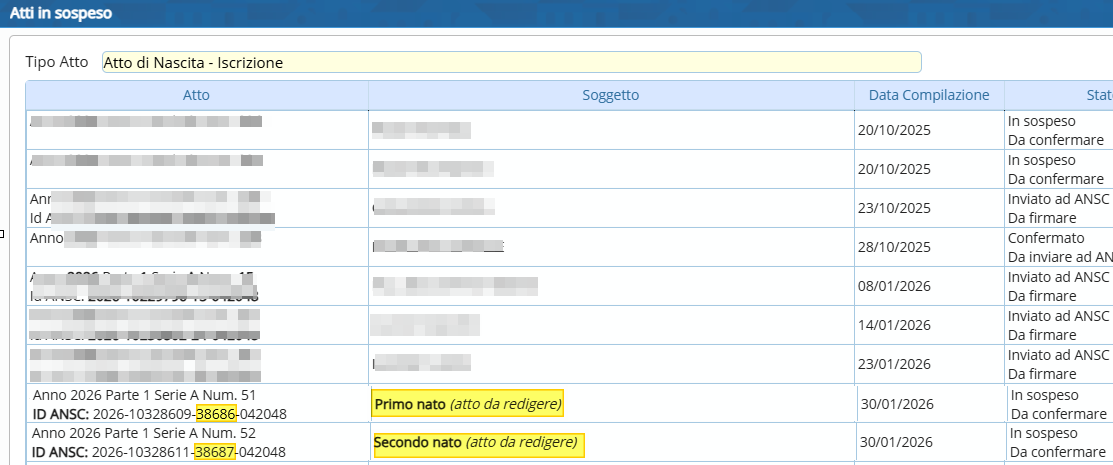Sort by the Atto column header
Image resolution: width=1113 pixels, height=465 pixels.
click(x=196, y=95)
